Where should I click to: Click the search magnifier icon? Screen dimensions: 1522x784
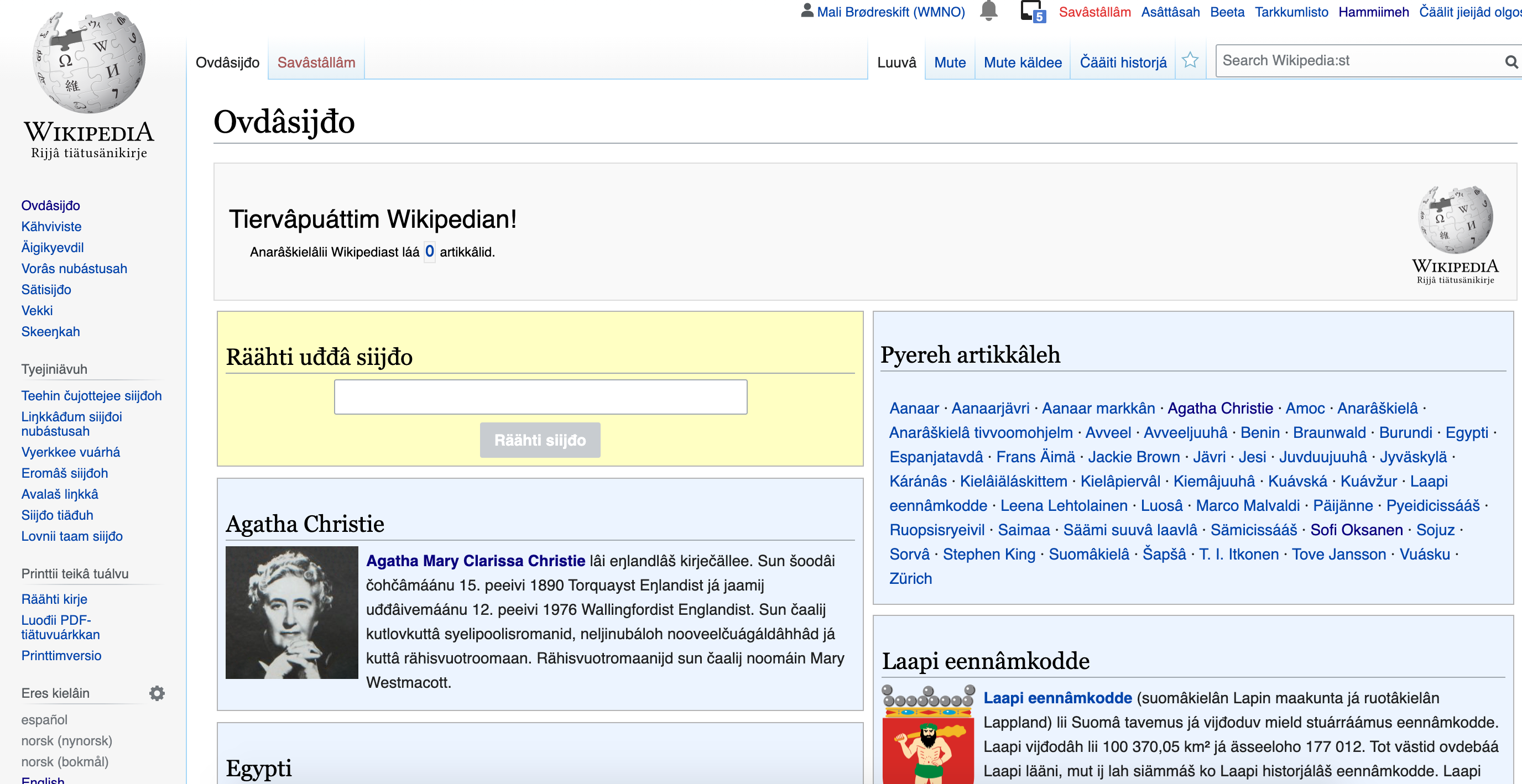[x=1511, y=61]
